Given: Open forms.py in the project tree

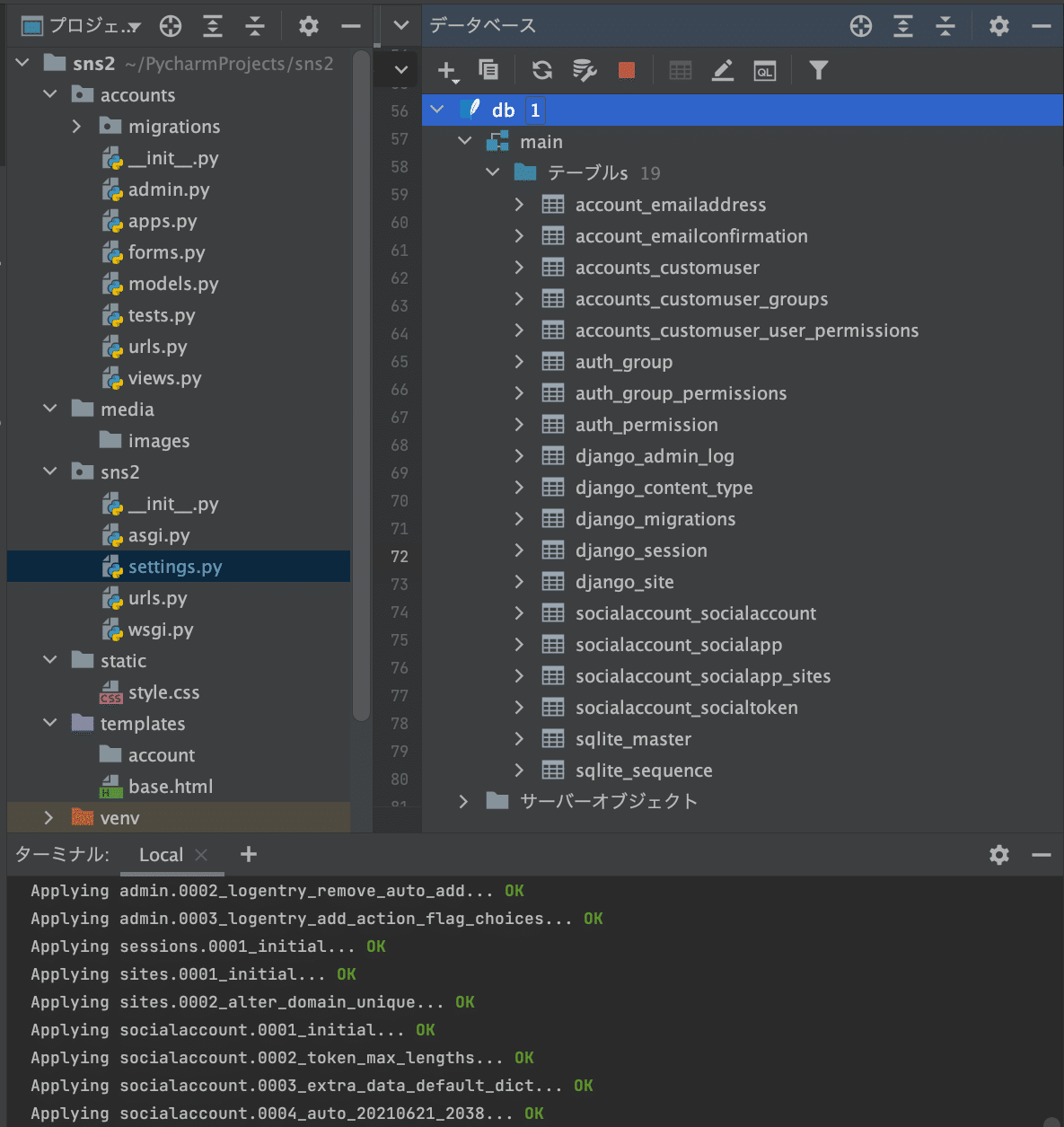Looking at the screenshot, I should click(166, 252).
